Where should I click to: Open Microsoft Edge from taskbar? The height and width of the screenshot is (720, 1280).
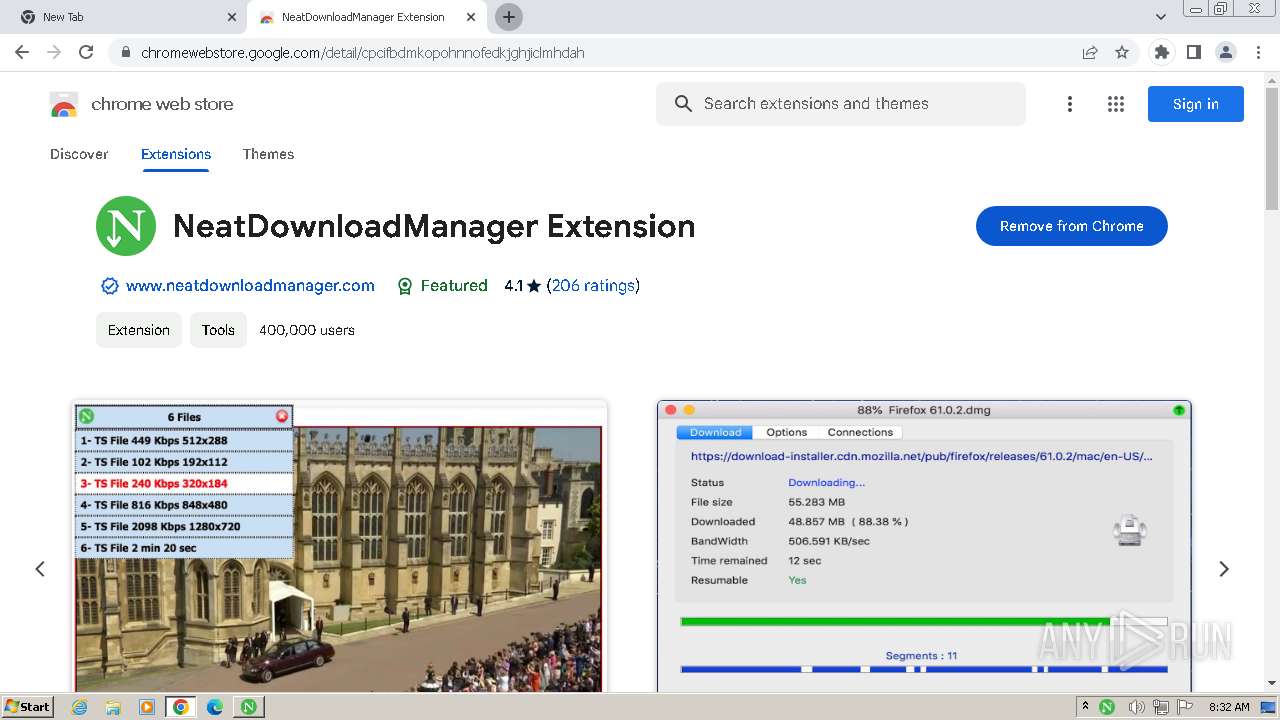tap(215, 707)
